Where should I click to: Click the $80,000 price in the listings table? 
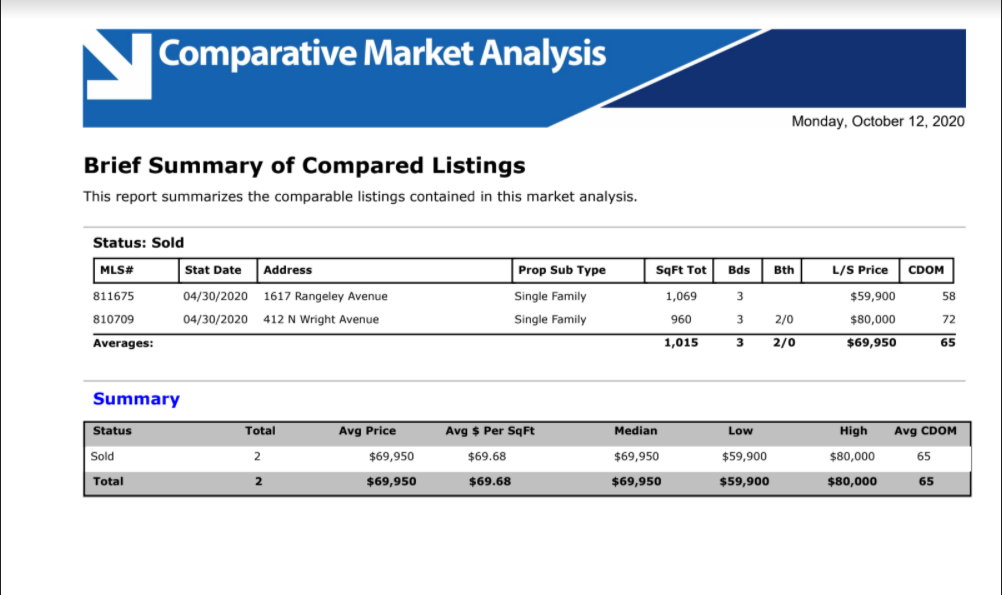point(872,320)
